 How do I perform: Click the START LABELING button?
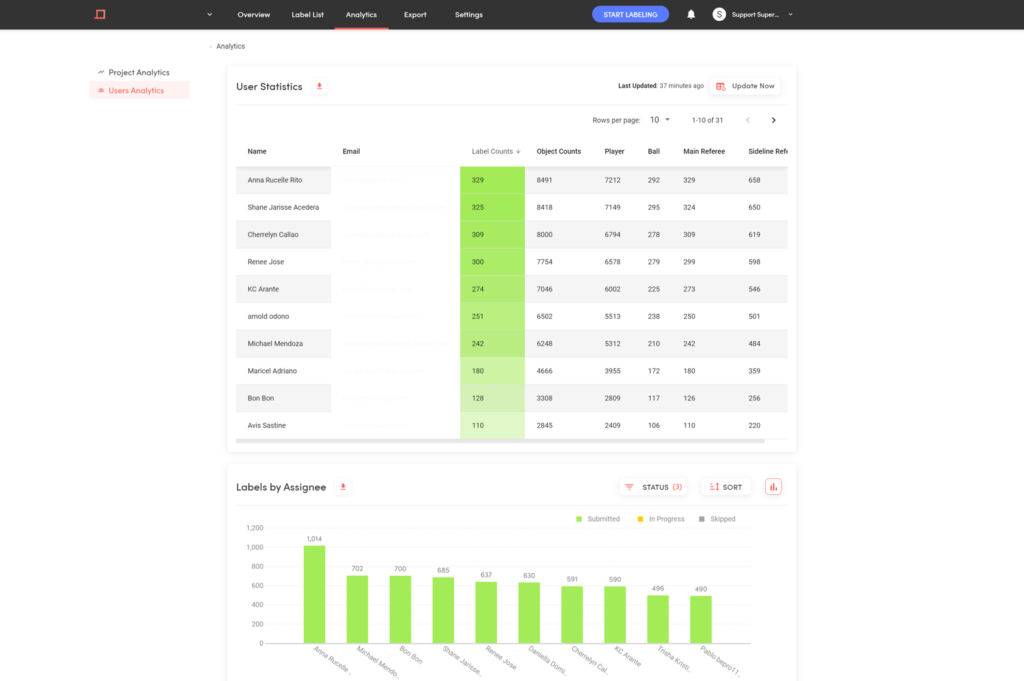pos(630,14)
